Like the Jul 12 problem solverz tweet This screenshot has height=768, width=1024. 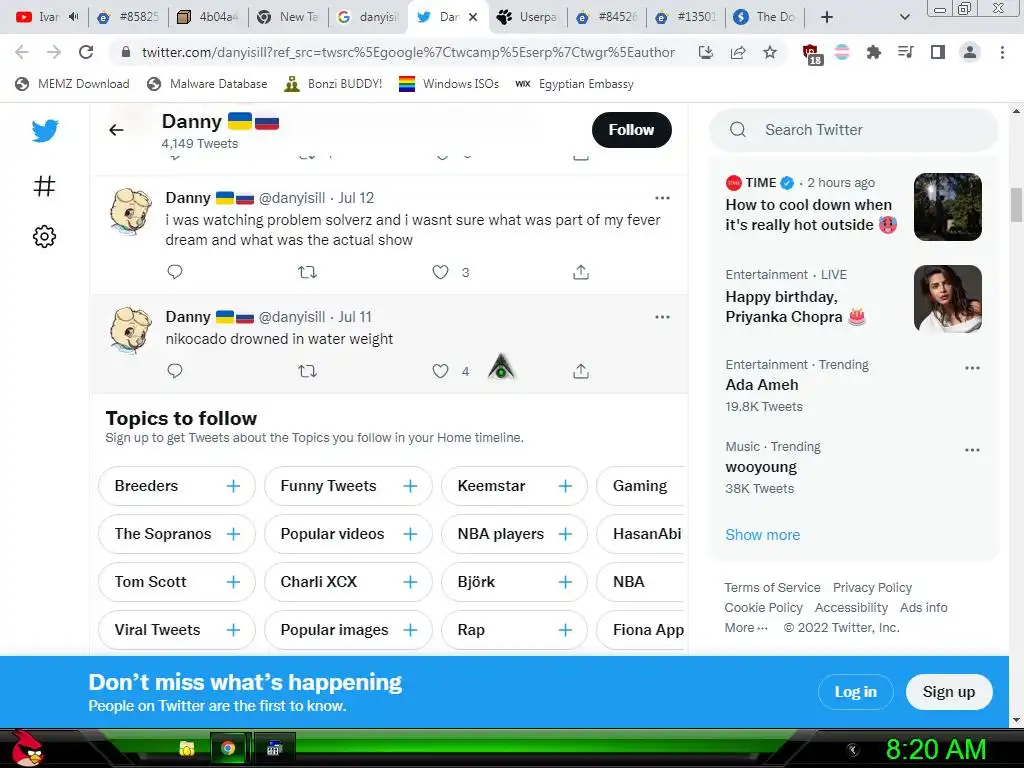click(441, 272)
